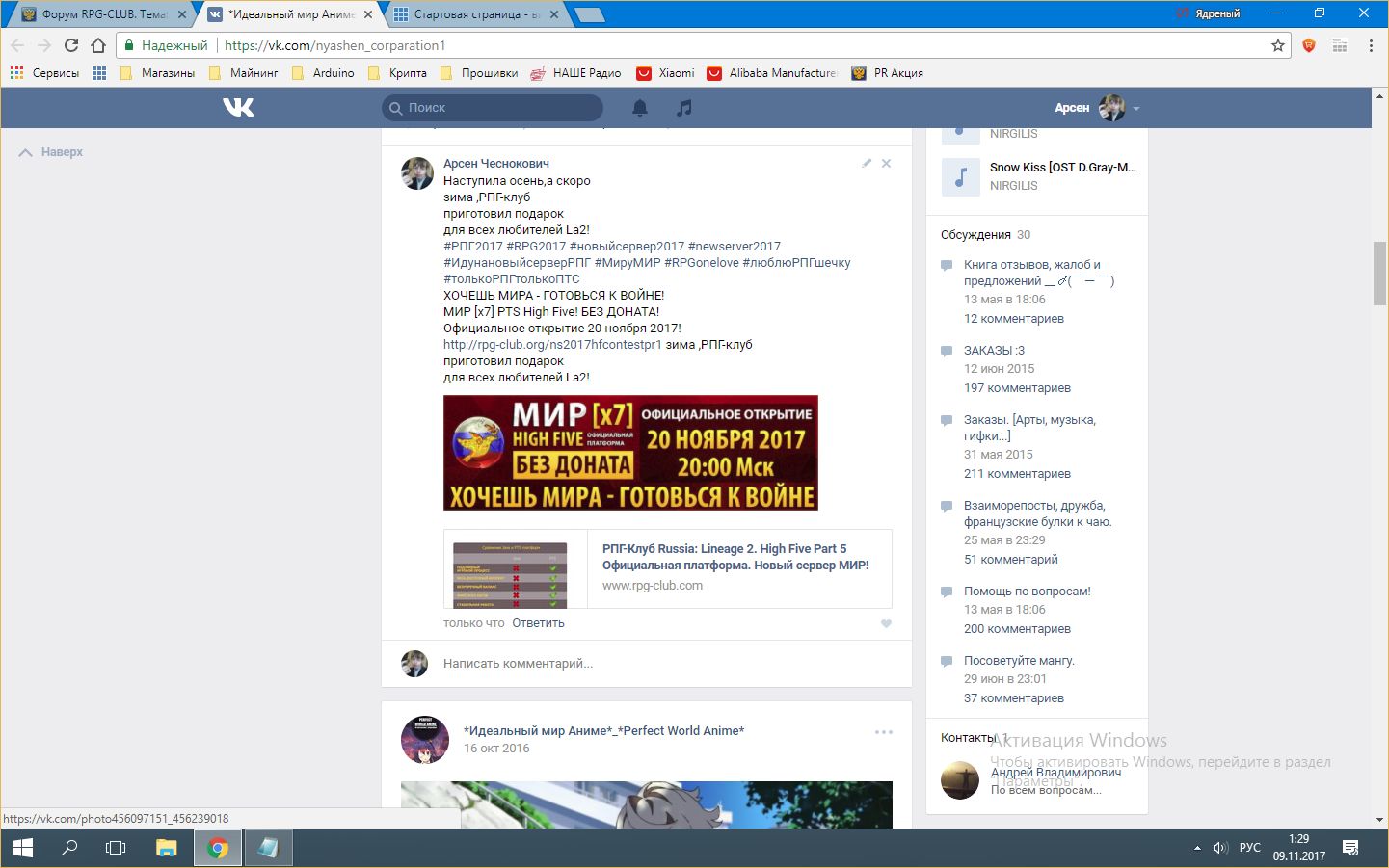Open the taskbar clock and calendar
The image size is (1389, 868).
click(x=1298, y=848)
